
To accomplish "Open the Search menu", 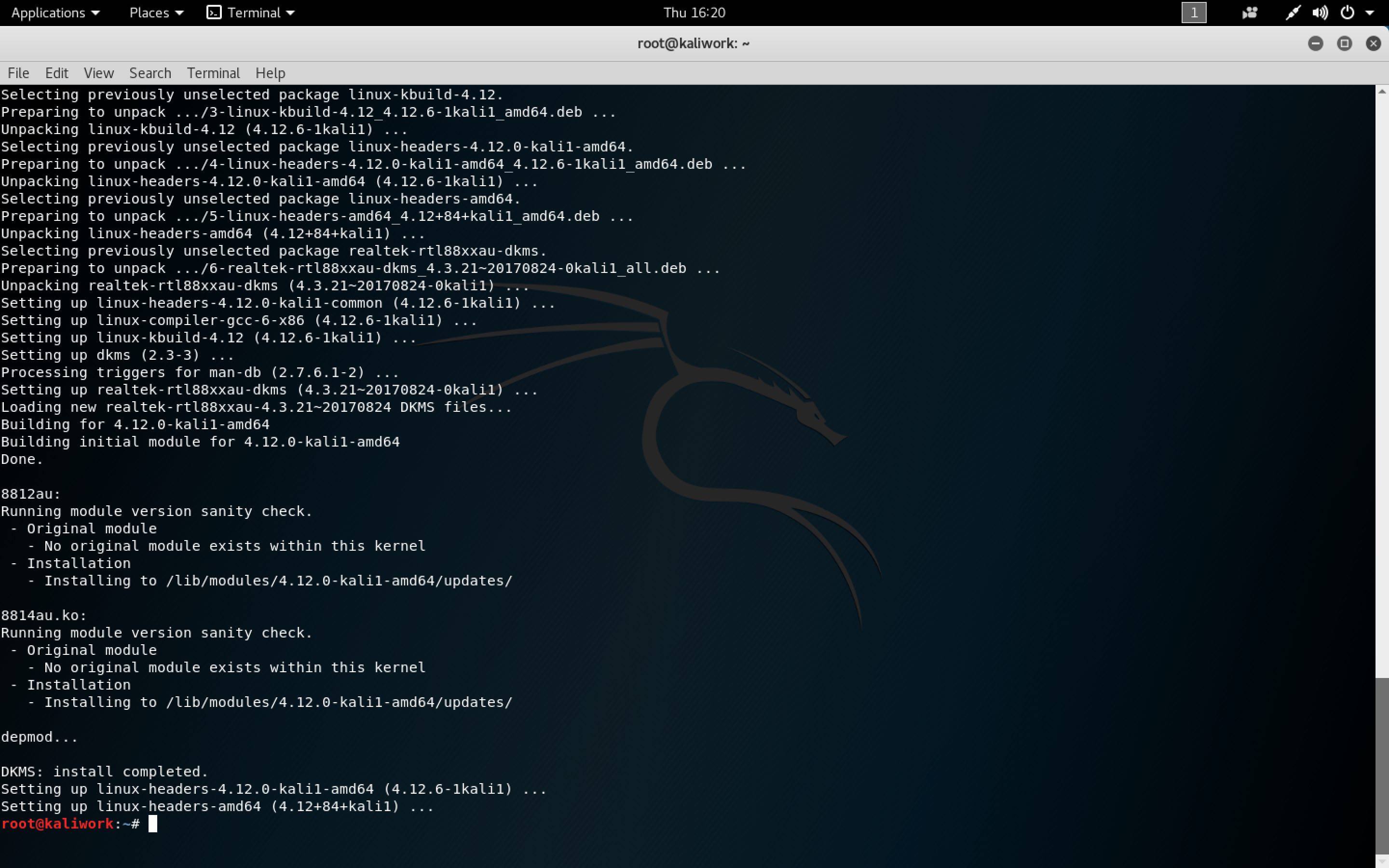I will [x=150, y=73].
